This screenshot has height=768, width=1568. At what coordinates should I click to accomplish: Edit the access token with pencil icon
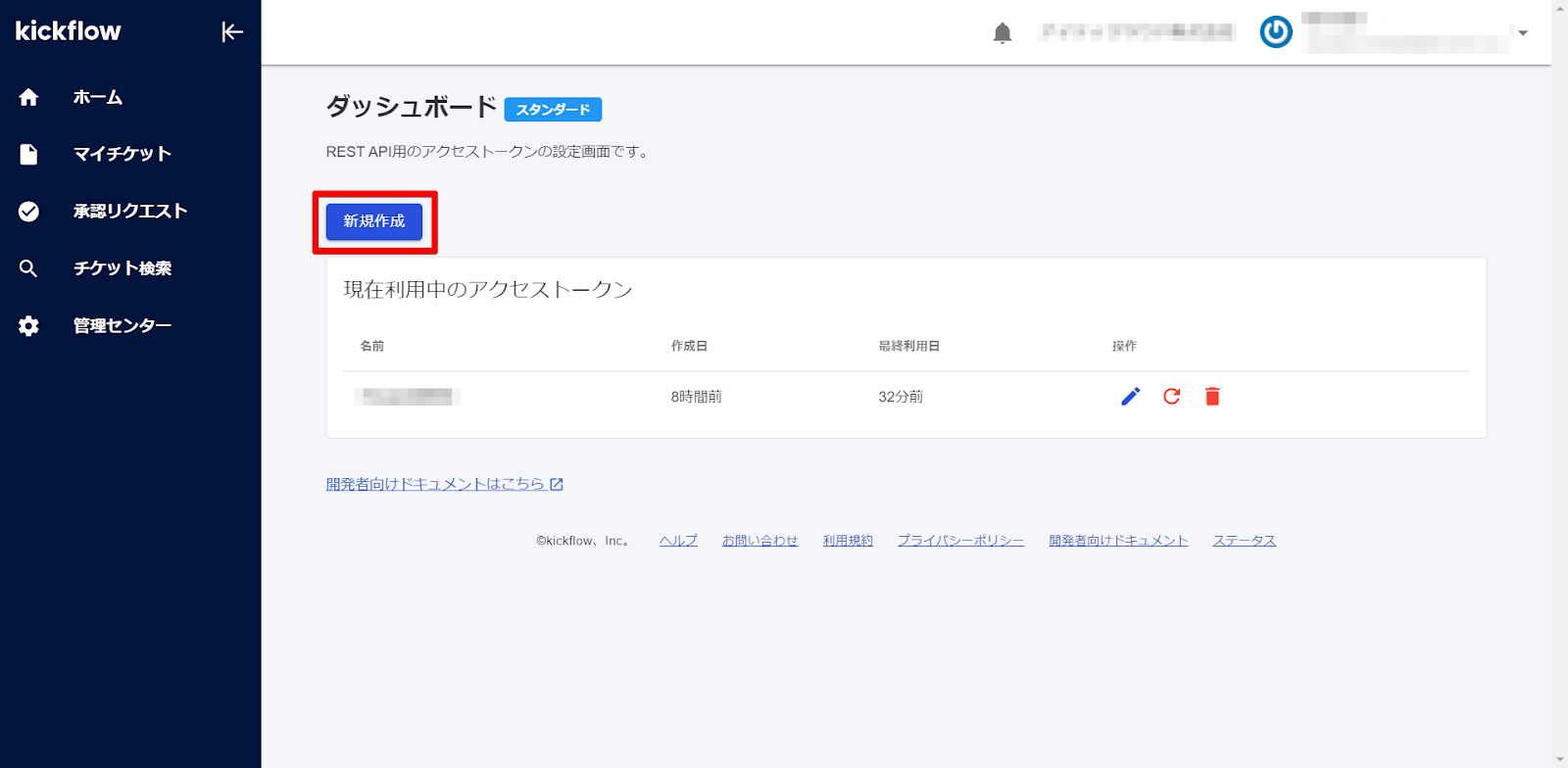pyautogui.click(x=1130, y=397)
